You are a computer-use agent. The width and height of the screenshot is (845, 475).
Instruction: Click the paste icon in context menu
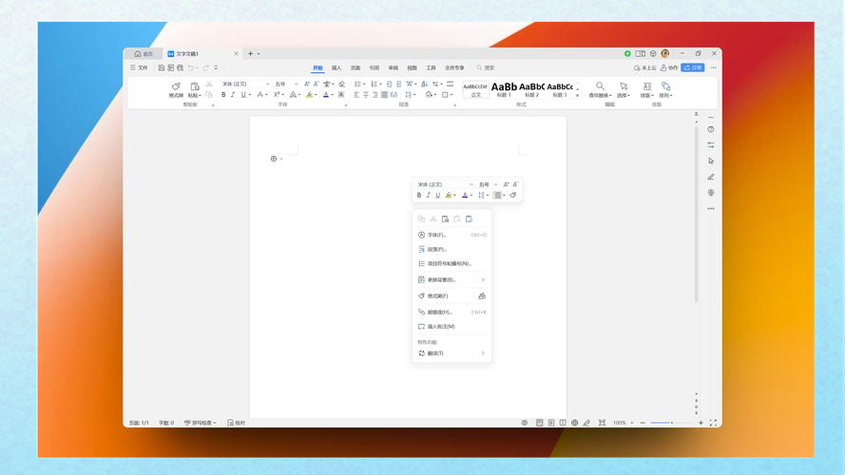coord(445,219)
